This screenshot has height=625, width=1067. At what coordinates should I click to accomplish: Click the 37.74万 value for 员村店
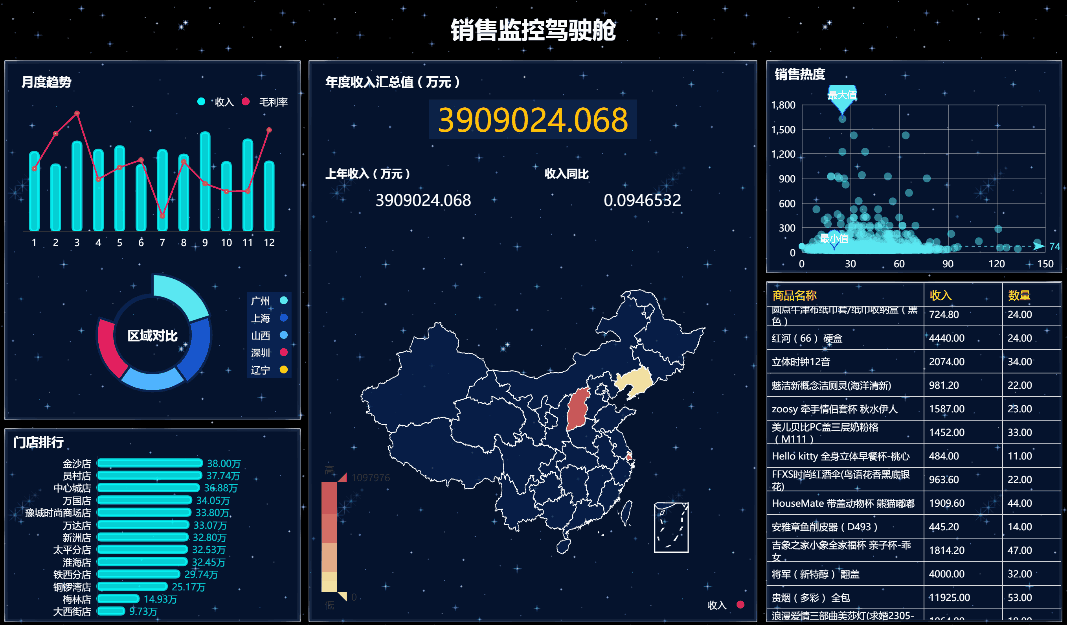click(223, 476)
